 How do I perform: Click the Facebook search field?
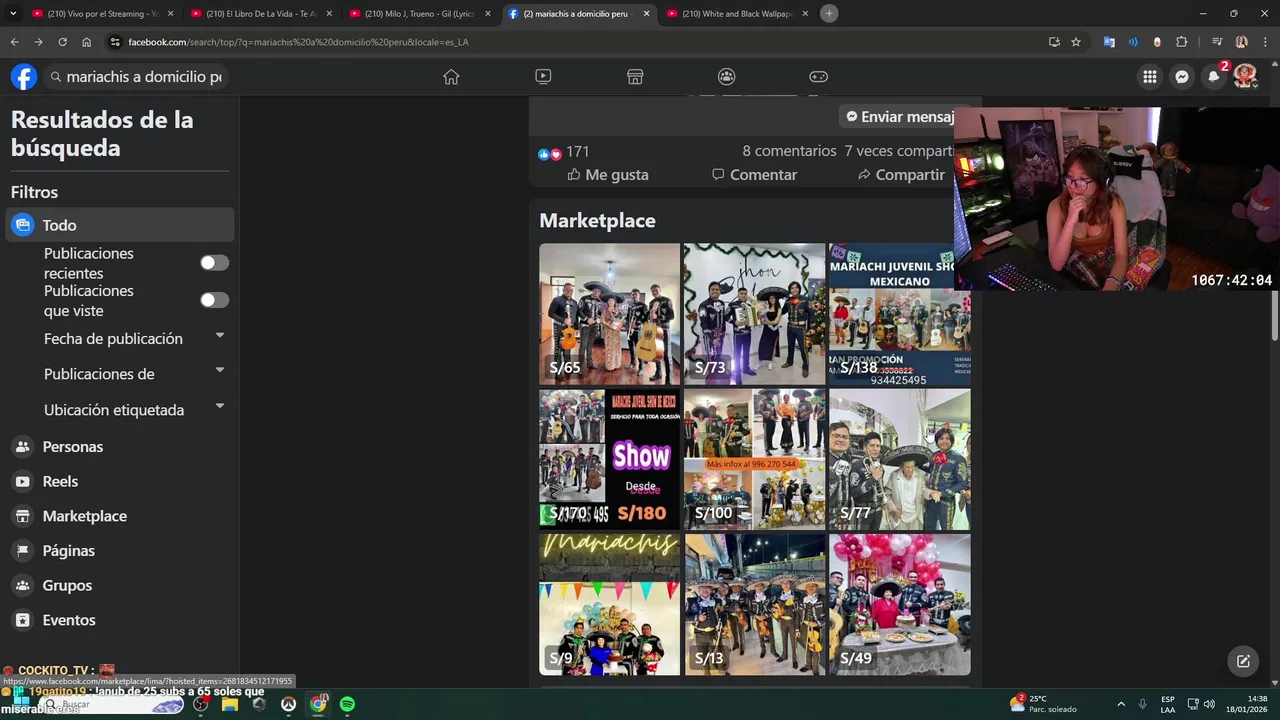pos(136,77)
